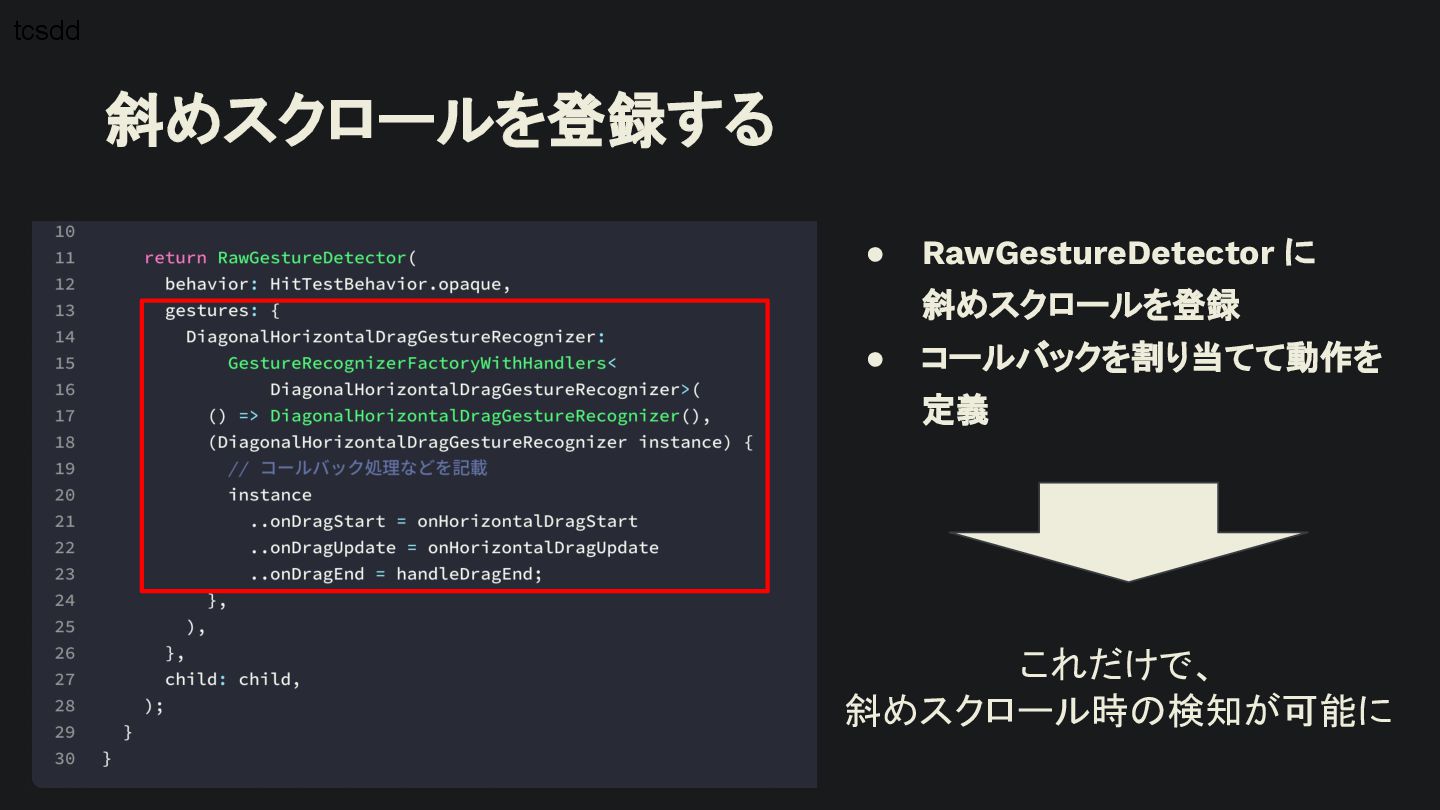This screenshot has width=1440, height=810.
Task: Click the text 斜めスクロール時の検知が可能に
Action: coord(1119,710)
